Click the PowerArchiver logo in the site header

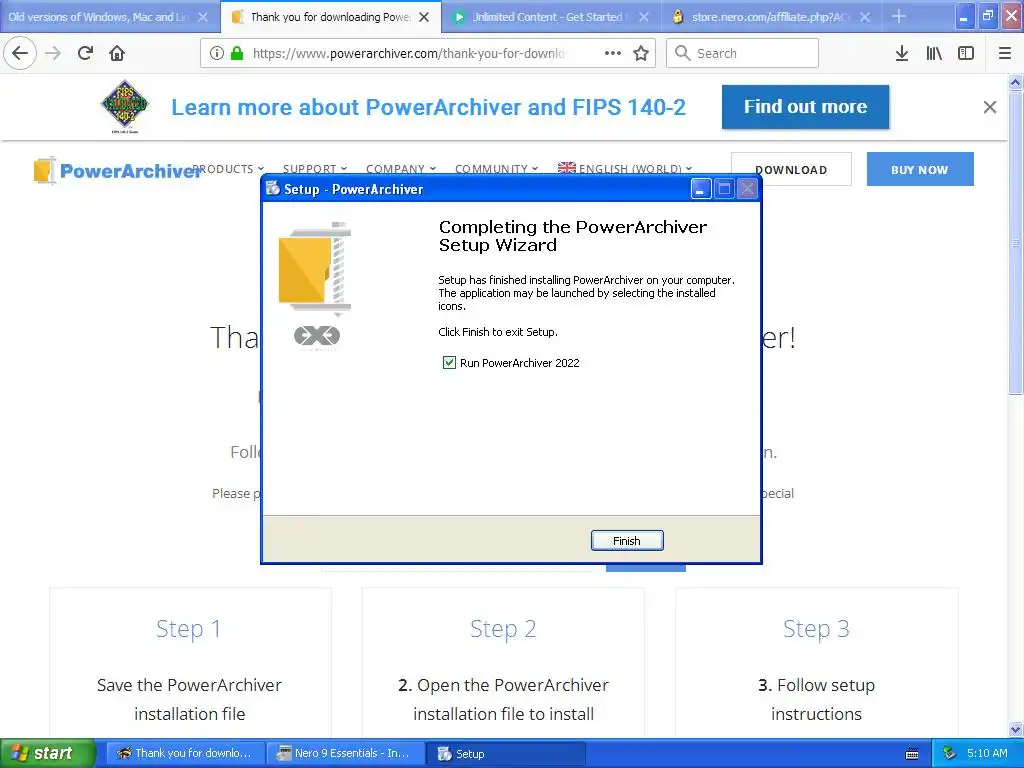[118, 170]
